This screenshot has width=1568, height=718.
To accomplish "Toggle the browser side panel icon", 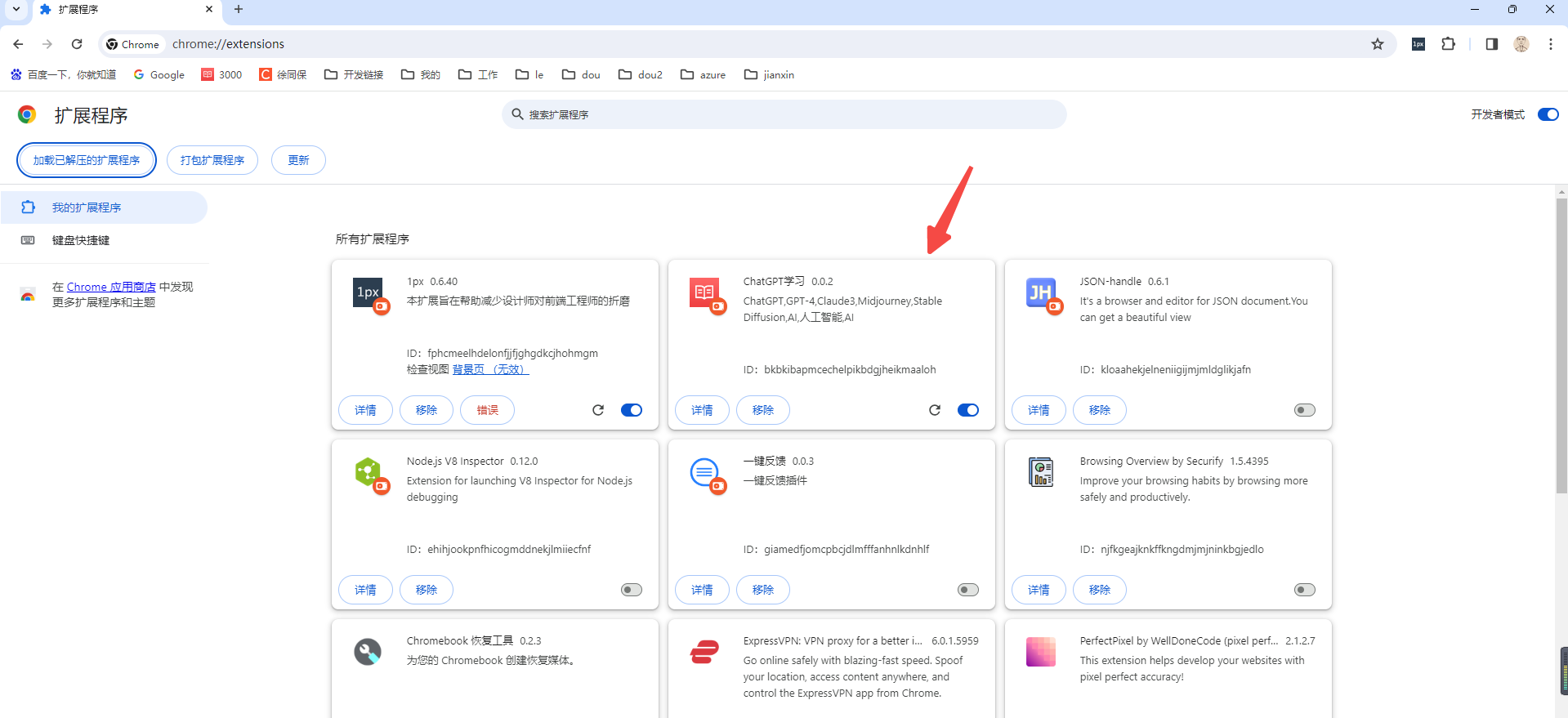I will click(x=1492, y=44).
